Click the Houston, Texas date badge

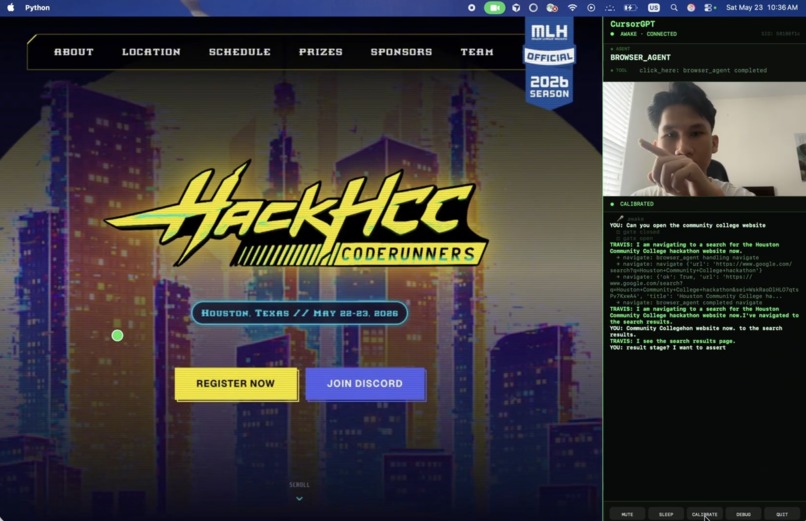click(x=300, y=313)
